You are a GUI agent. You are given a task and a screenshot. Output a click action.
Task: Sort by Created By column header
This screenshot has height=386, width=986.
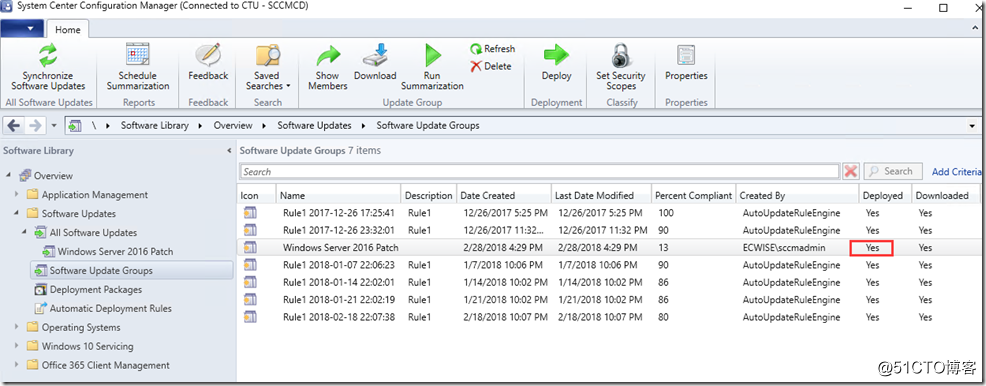797,195
